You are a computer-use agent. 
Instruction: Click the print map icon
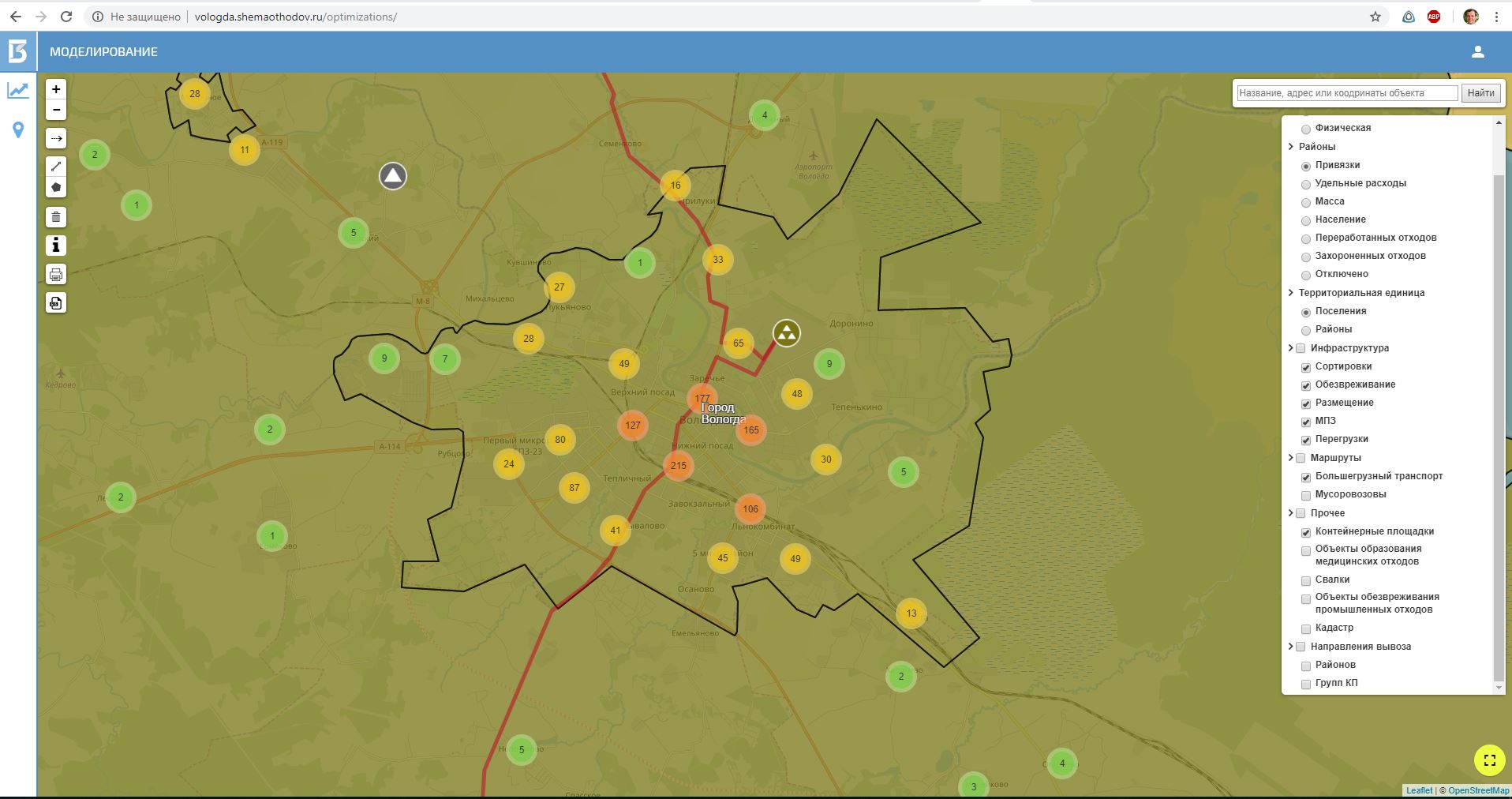click(x=56, y=275)
